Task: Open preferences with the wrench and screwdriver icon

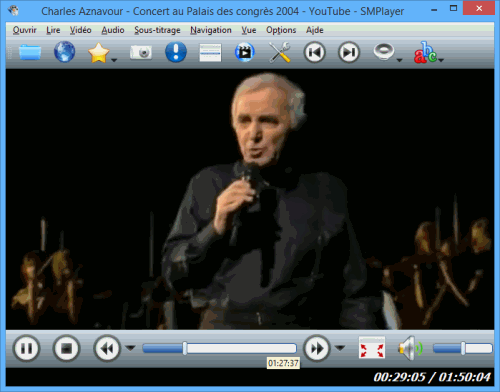Action: pos(280,52)
